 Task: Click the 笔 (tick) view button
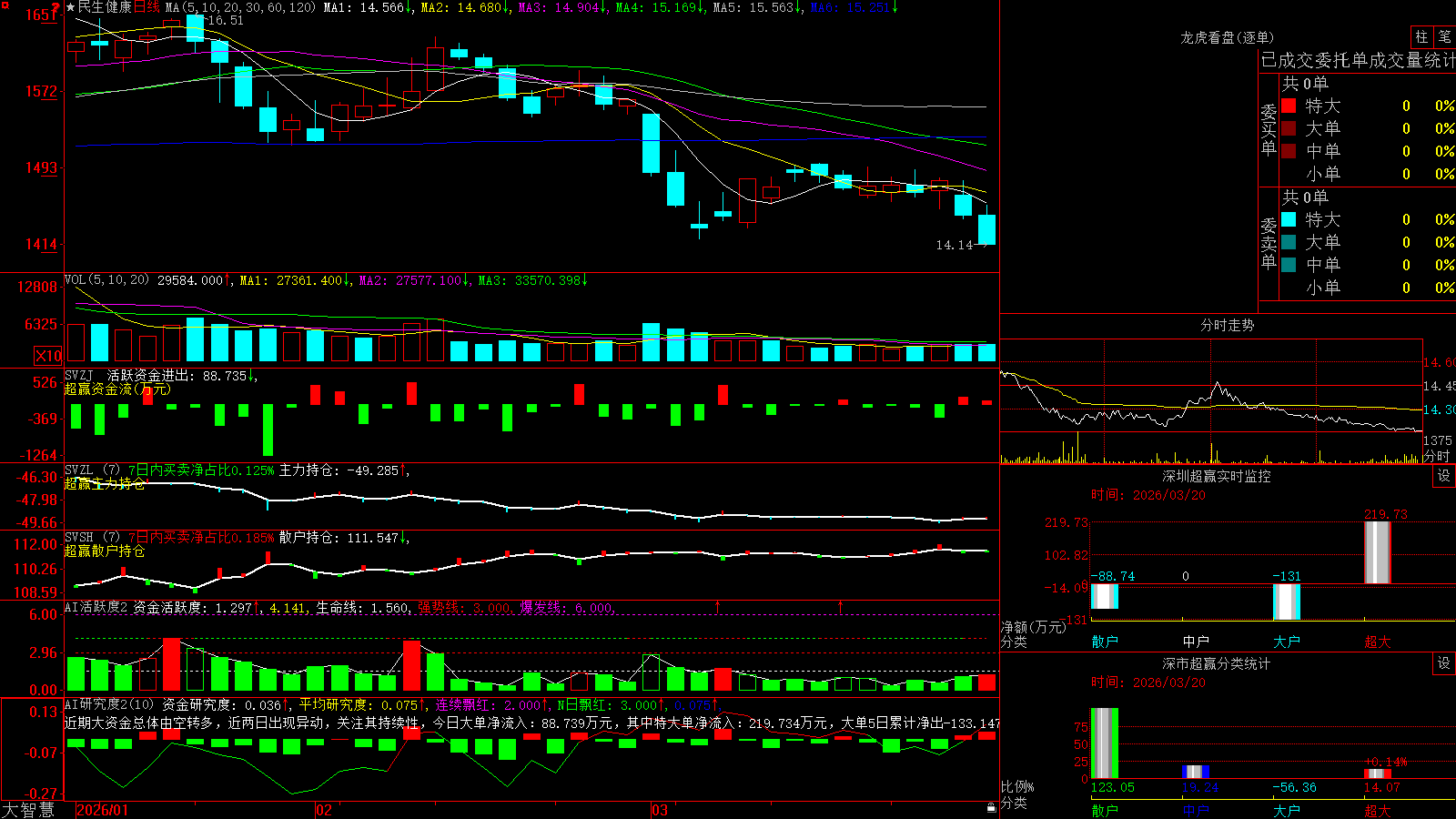1444,36
